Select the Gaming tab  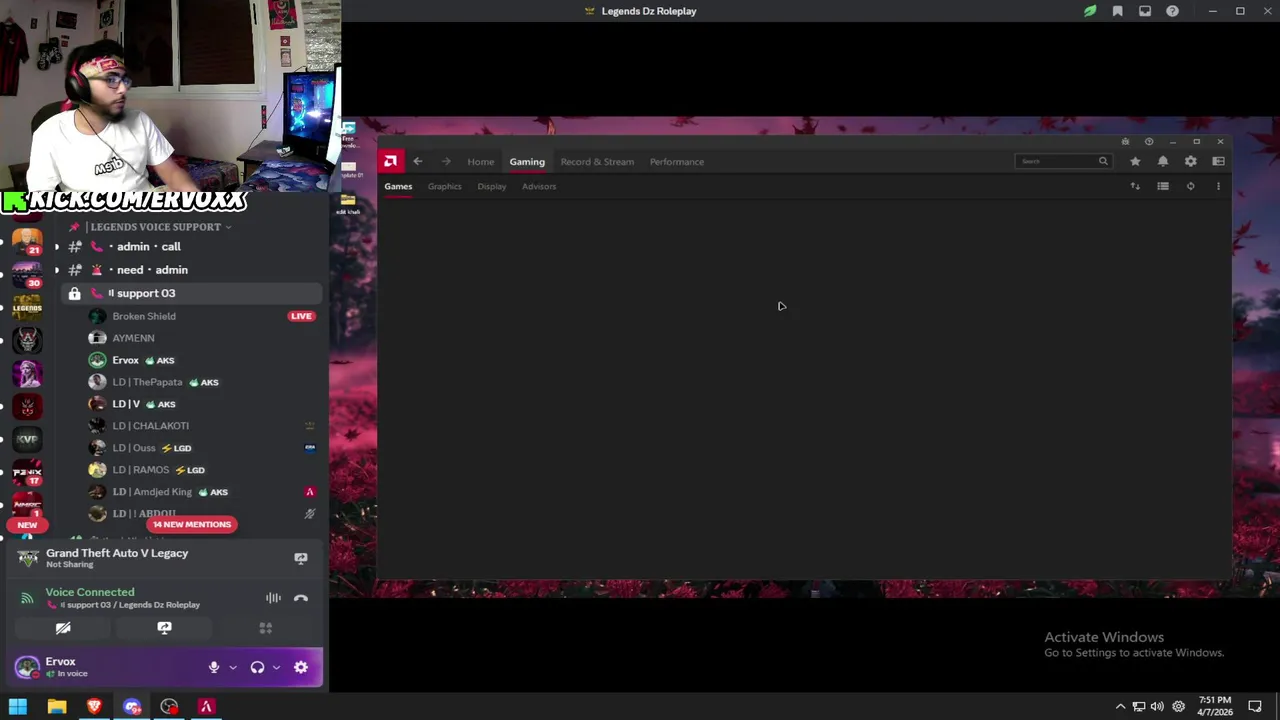[x=527, y=162]
